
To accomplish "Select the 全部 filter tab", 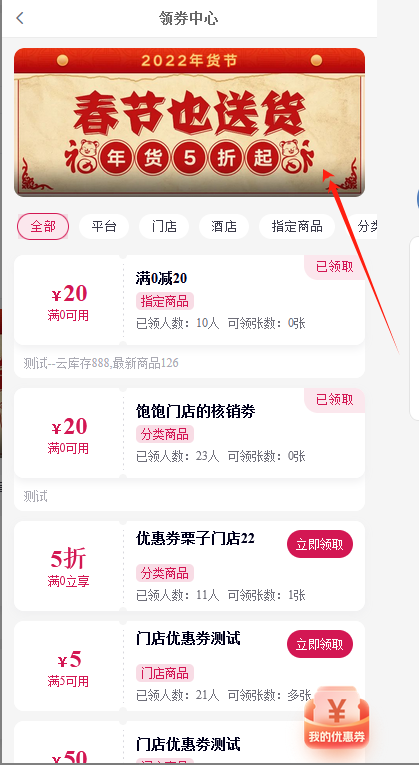I will point(43,227).
